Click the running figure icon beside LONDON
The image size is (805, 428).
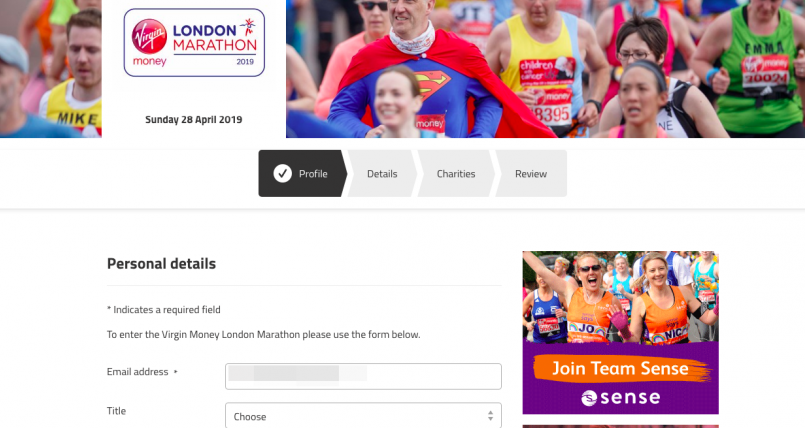click(248, 26)
